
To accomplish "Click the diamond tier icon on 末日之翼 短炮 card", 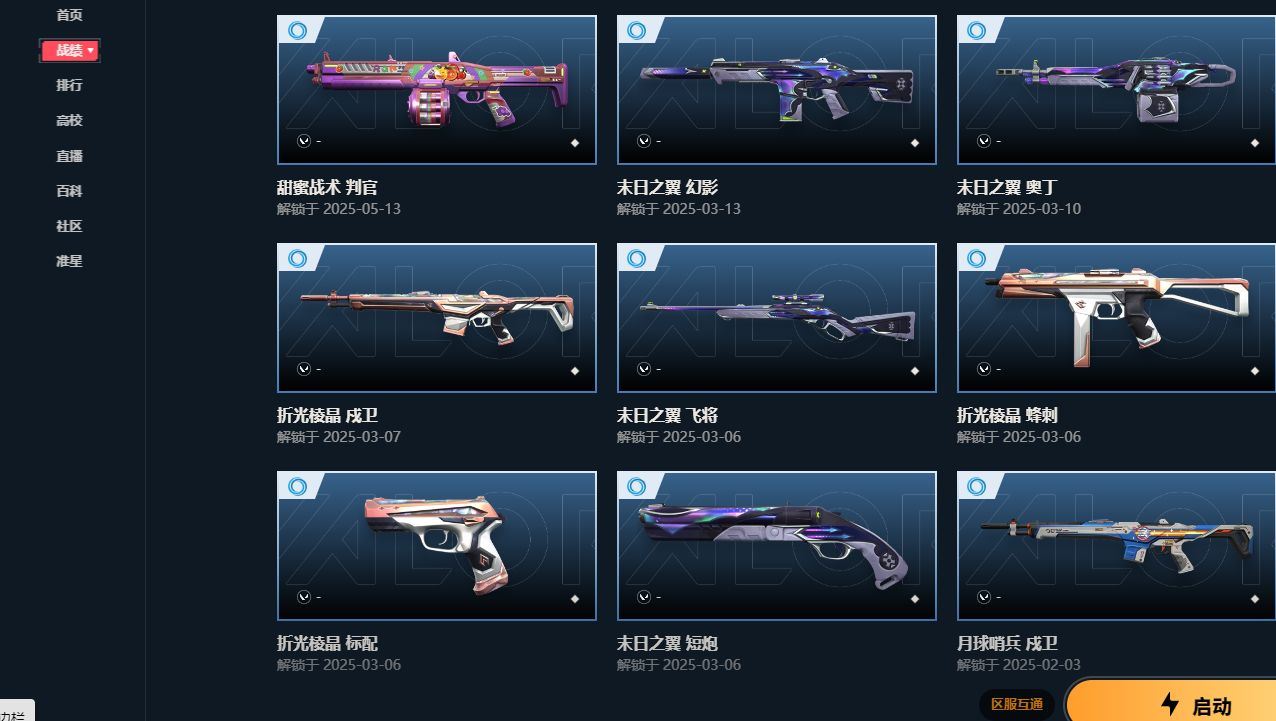I will 915,599.
